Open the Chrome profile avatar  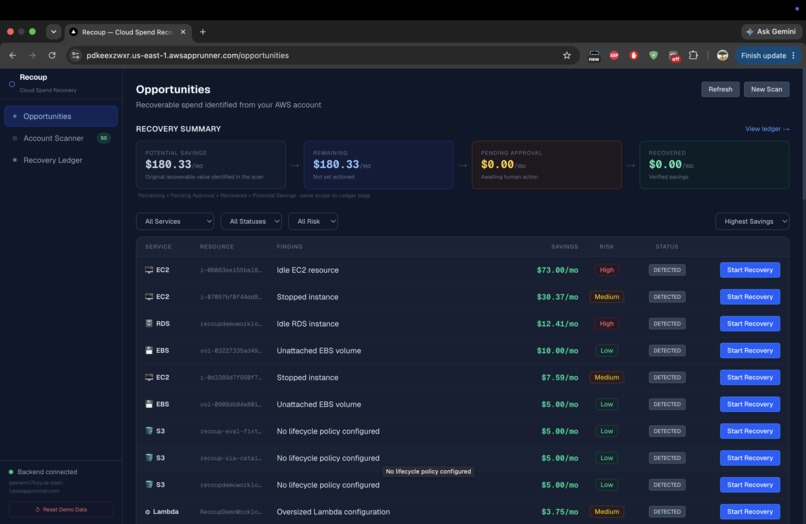tap(722, 56)
